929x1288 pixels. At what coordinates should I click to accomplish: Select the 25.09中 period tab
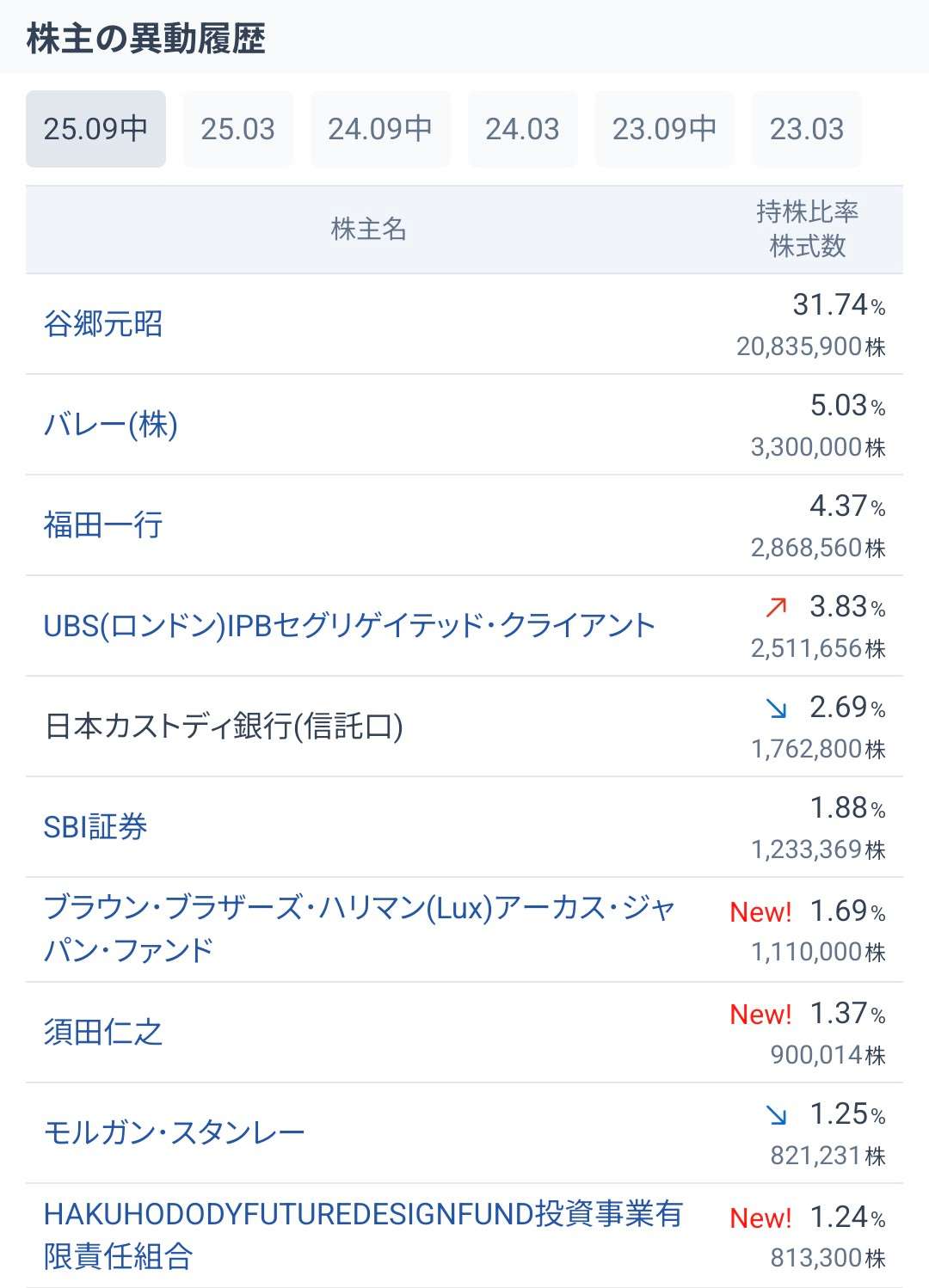pos(95,129)
